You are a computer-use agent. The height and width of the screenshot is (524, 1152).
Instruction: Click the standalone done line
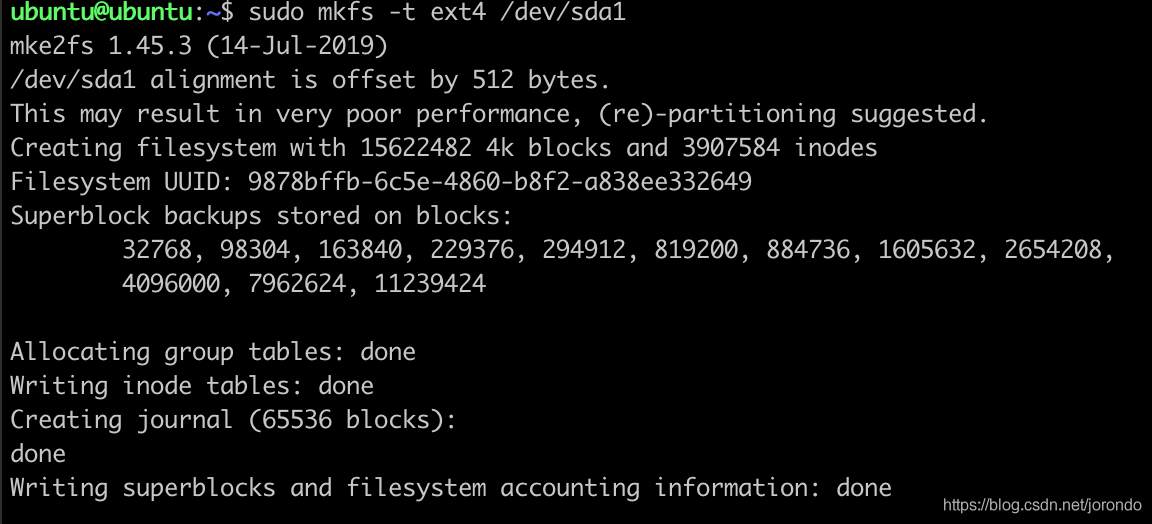(x=38, y=453)
